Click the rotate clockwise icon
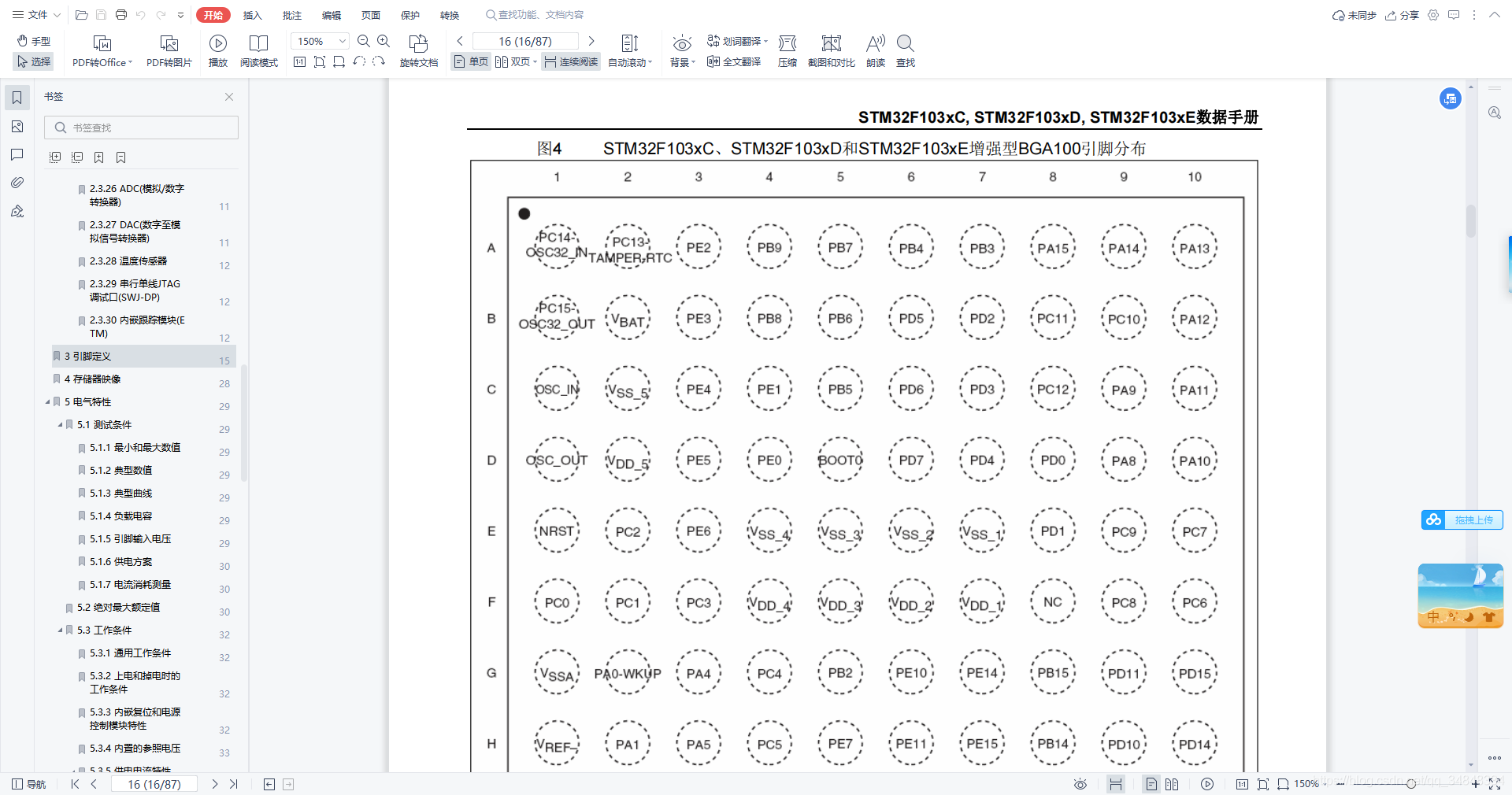 [379, 61]
